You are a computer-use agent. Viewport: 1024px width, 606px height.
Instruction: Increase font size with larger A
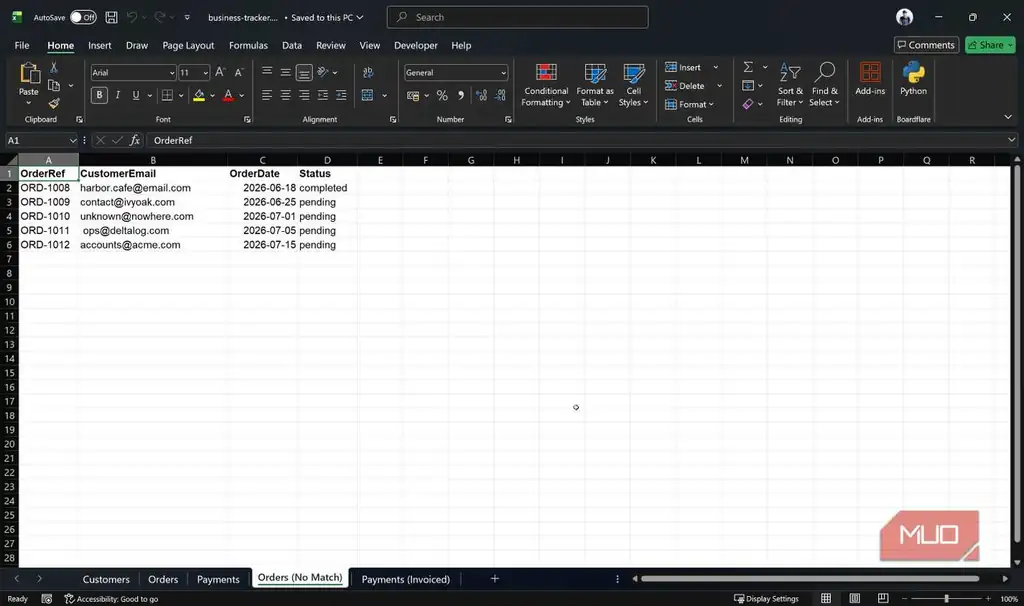tap(220, 72)
